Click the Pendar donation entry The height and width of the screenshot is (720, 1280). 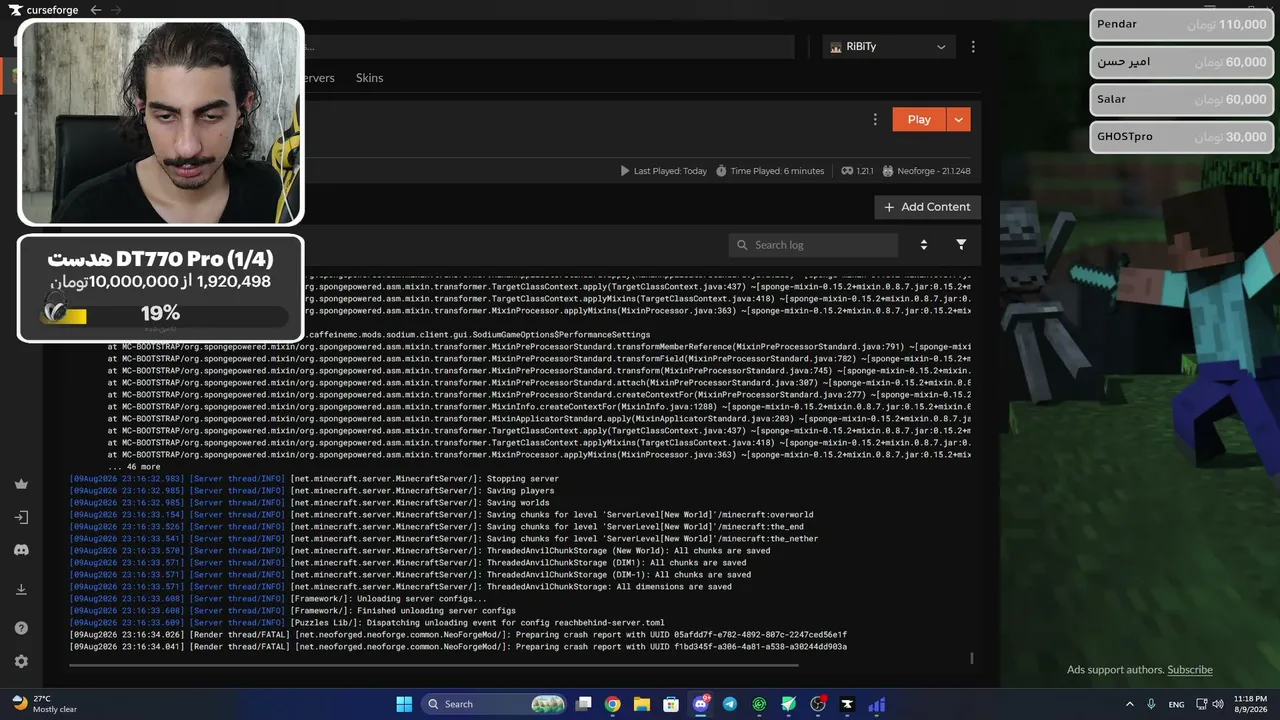pos(1182,25)
